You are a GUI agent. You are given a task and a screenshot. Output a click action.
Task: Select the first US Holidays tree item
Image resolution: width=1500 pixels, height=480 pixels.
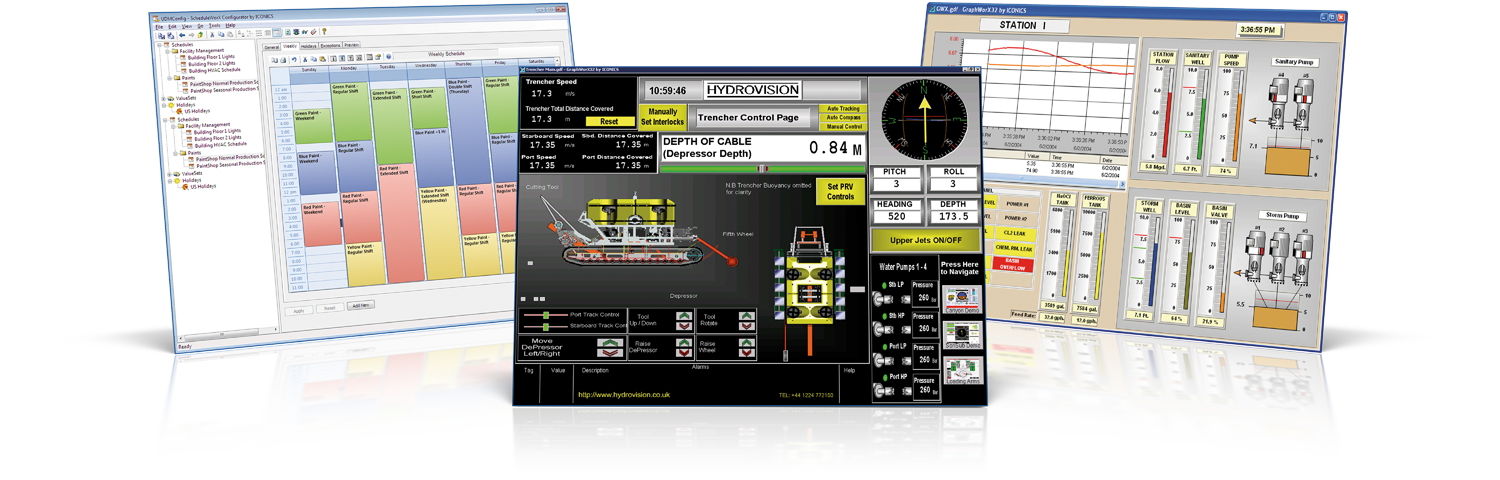(x=197, y=111)
